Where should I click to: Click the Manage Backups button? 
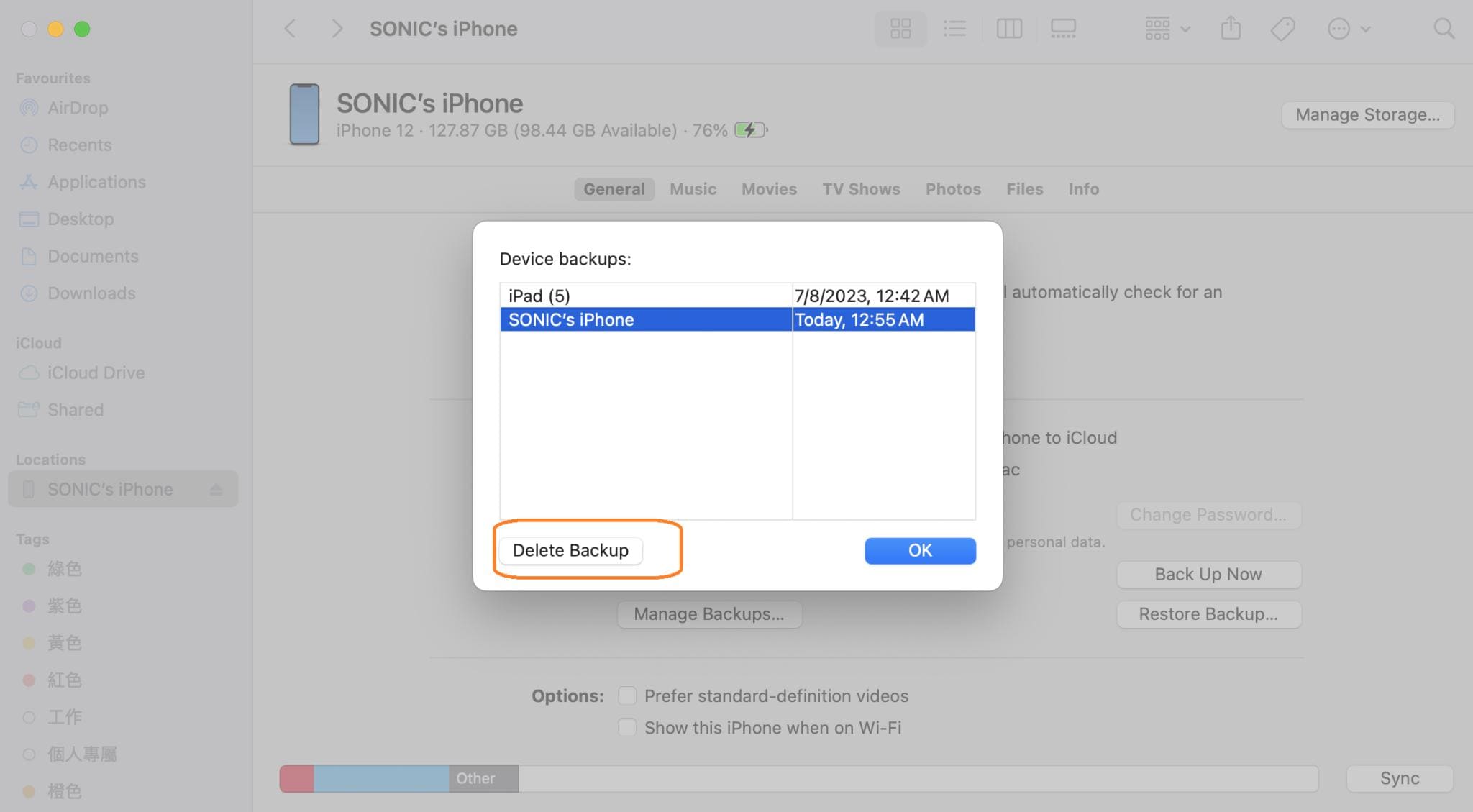(708, 614)
